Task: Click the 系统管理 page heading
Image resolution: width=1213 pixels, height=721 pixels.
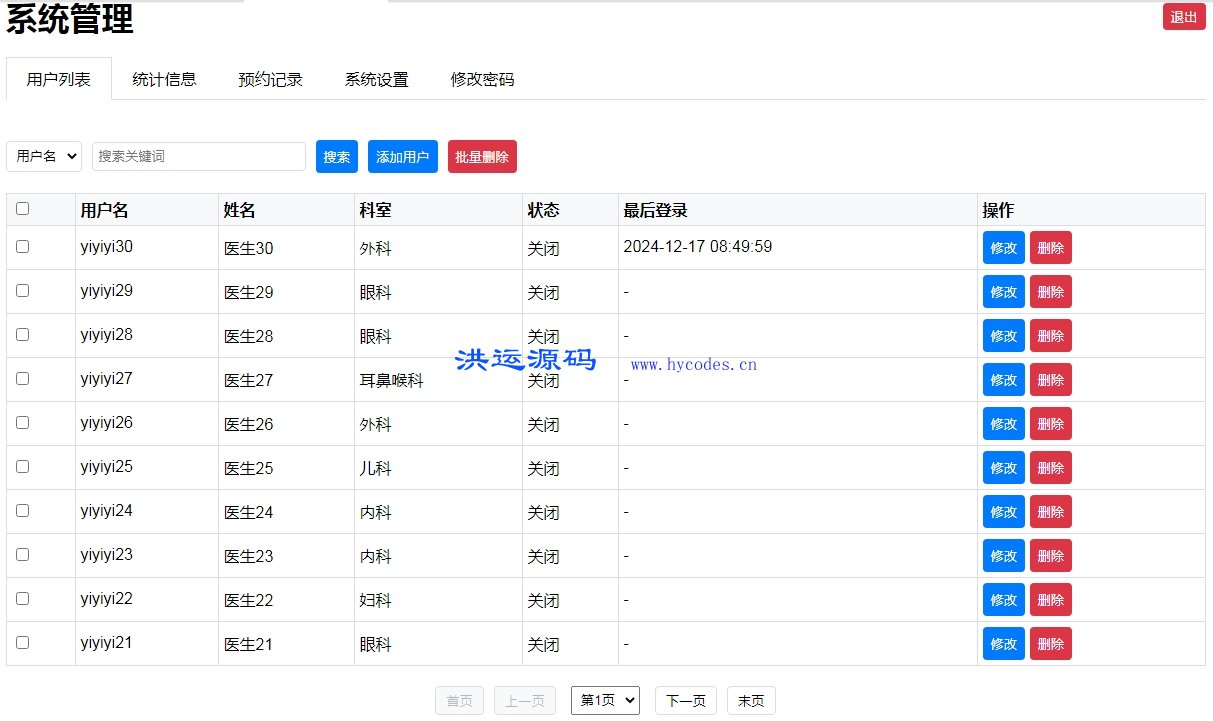Action: 70,19
